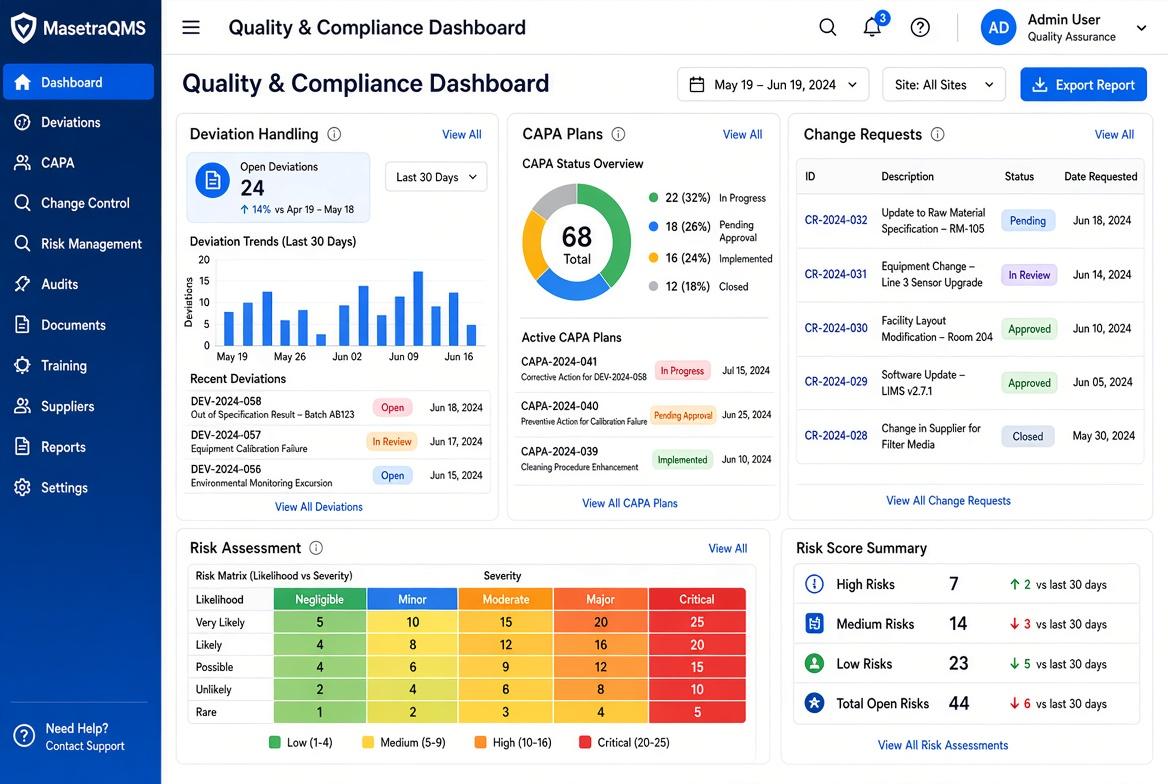1168x784 pixels.
Task: Click View All in Risk Assessment
Action: point(728,548)
